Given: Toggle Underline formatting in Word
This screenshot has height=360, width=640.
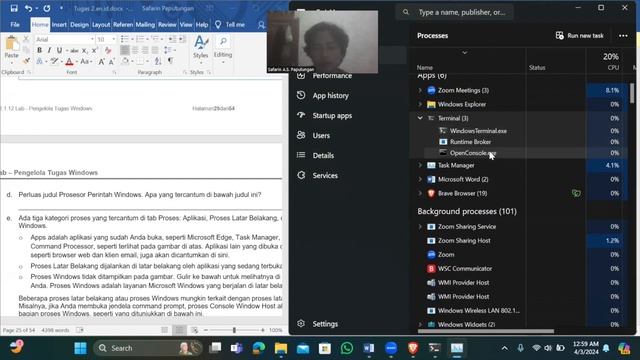Looking at the screenshot, I should tap(59, 50).
